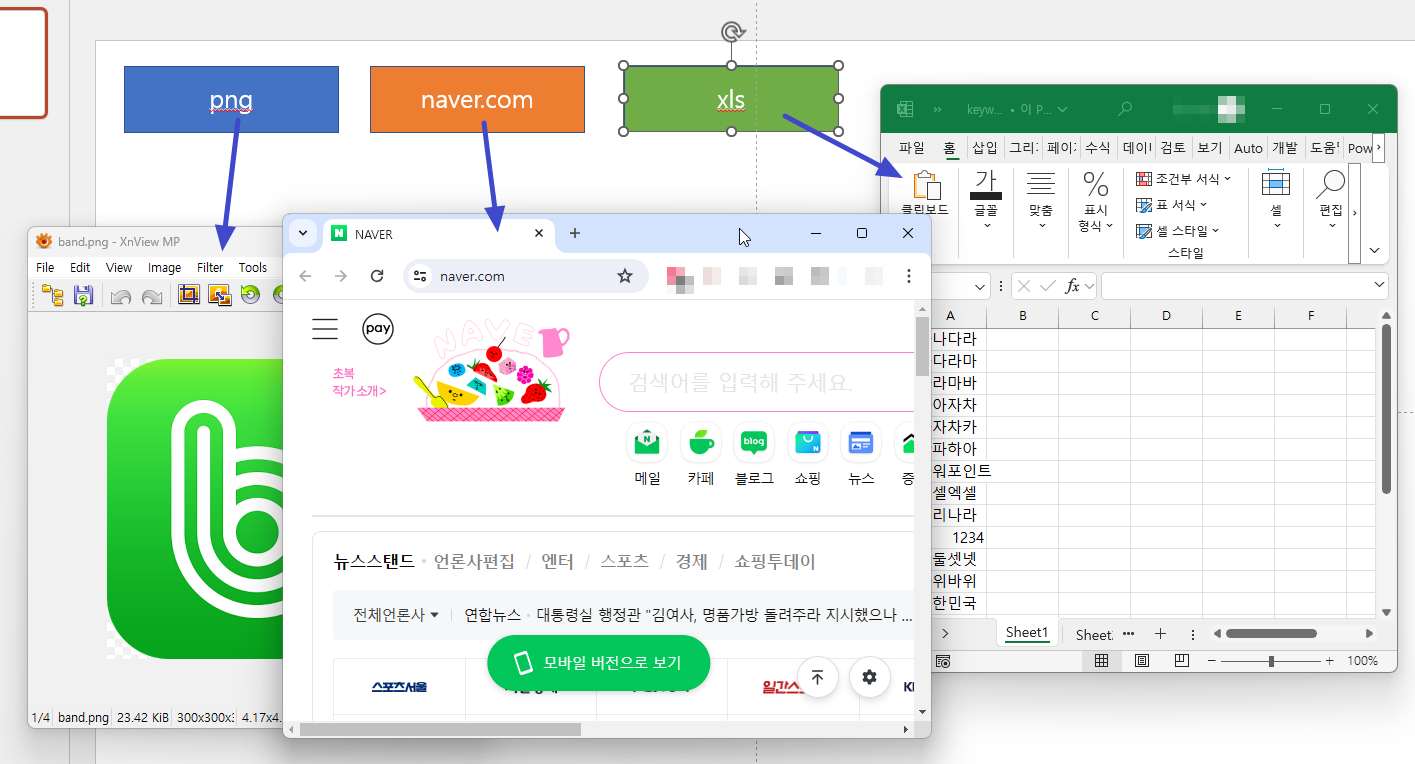Open the Resize image tool in XnView
The height and width of the screenshot is (764, 1415).
point(219,294)
